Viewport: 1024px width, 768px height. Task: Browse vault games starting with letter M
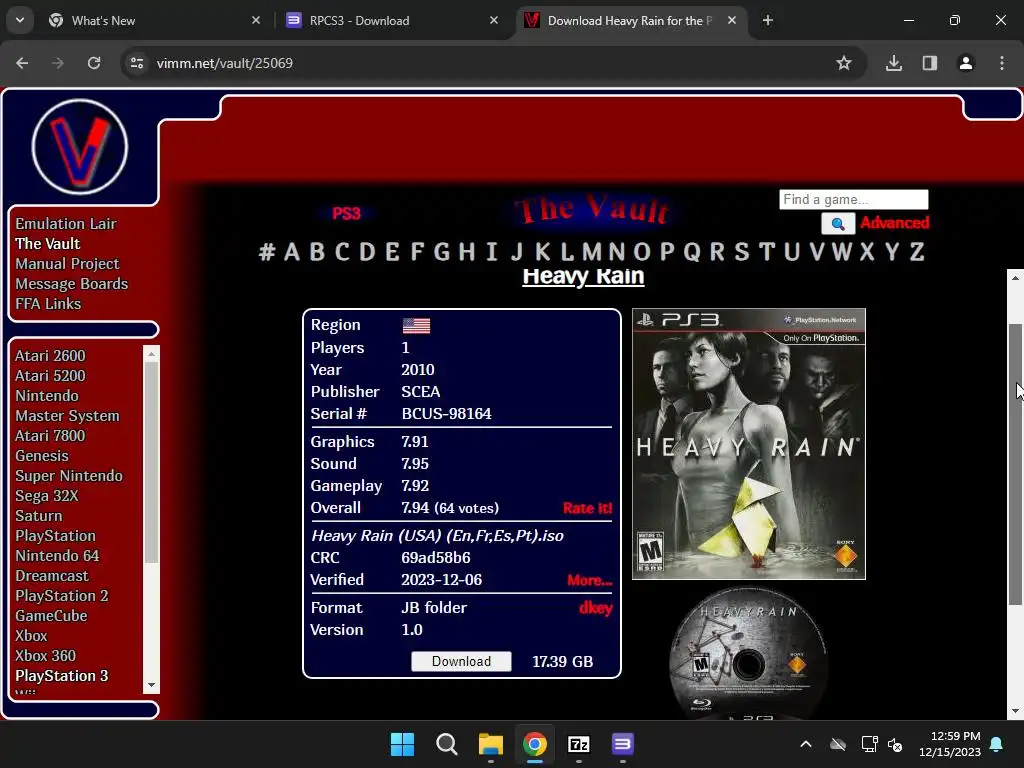(x=592, y=251)
